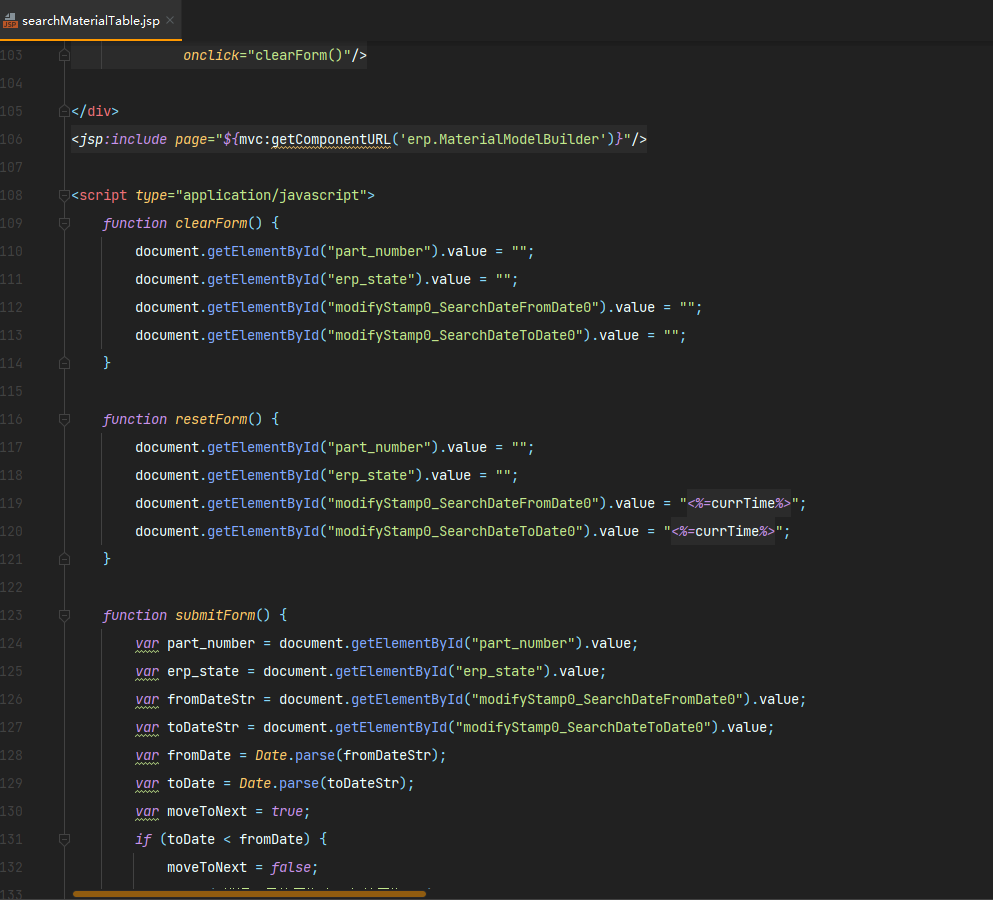Close the searchMaterialTable.jsp tab
The image size is (993, 900).
170,21
